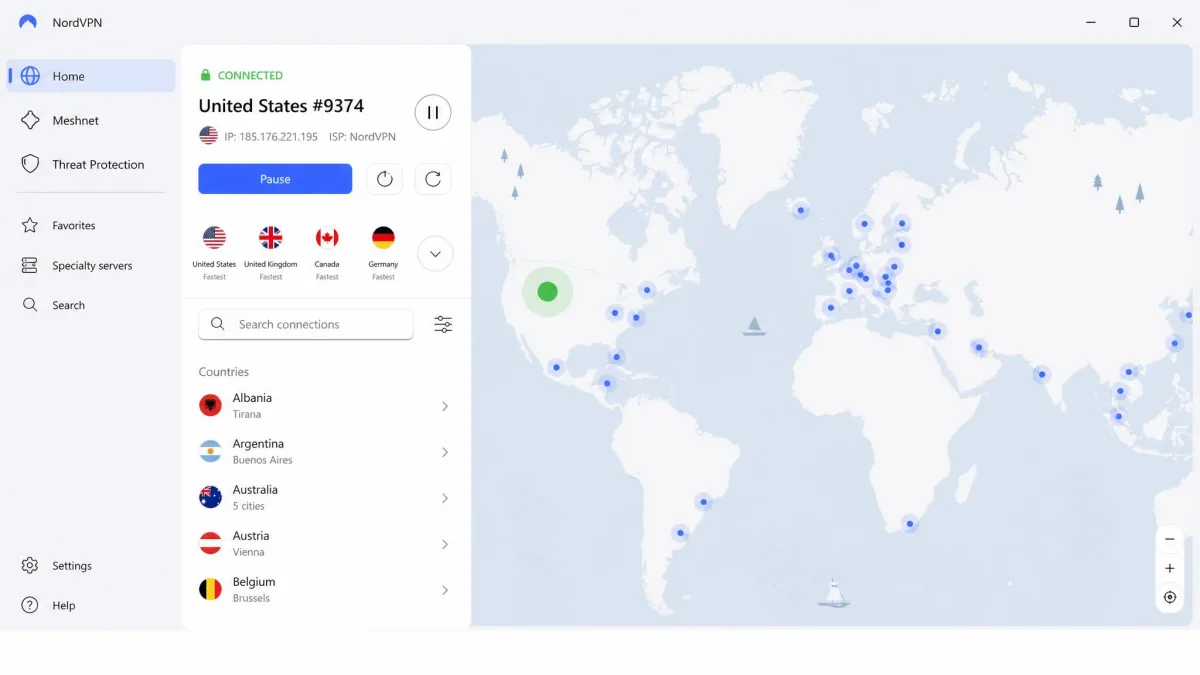Click the green connected location marker on map
The height and width of the screenshot is (675, 1200).
547,291
